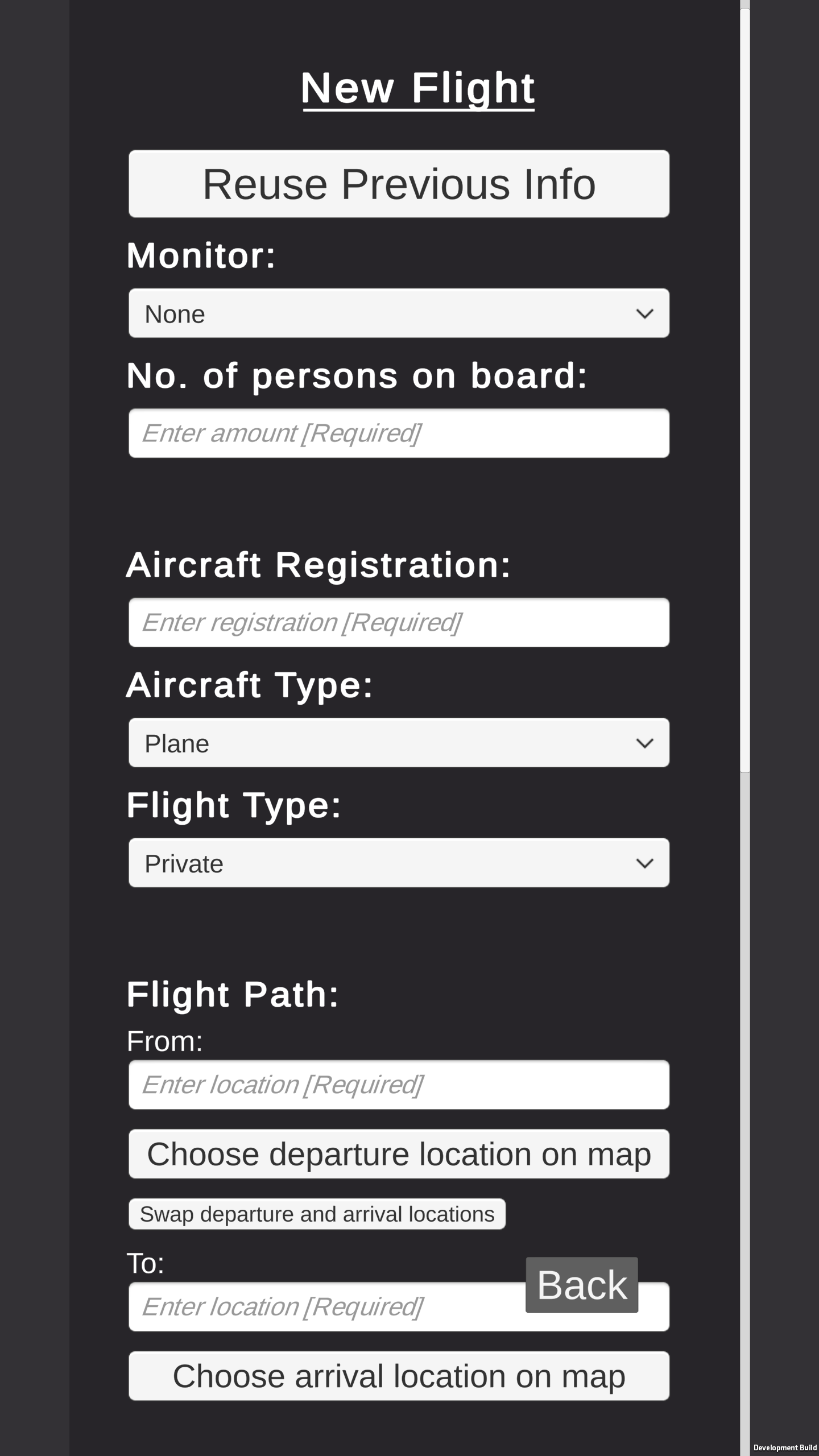The width and height of the screenshot is (819, 1456).
Task: Select the From location input field
Action: click(399, 1085)
